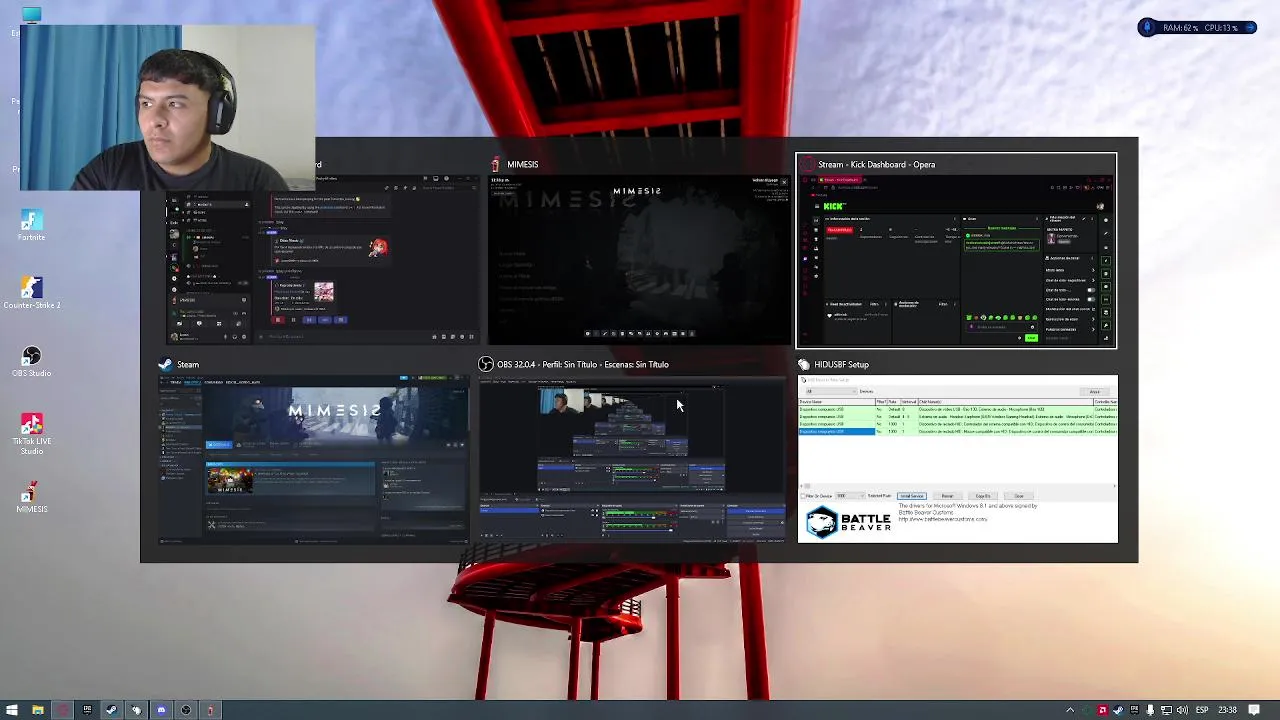The height and width of the screenshot is (720, 1280).
Task: Open the volume control in system tray
Action: (1182, 710)
